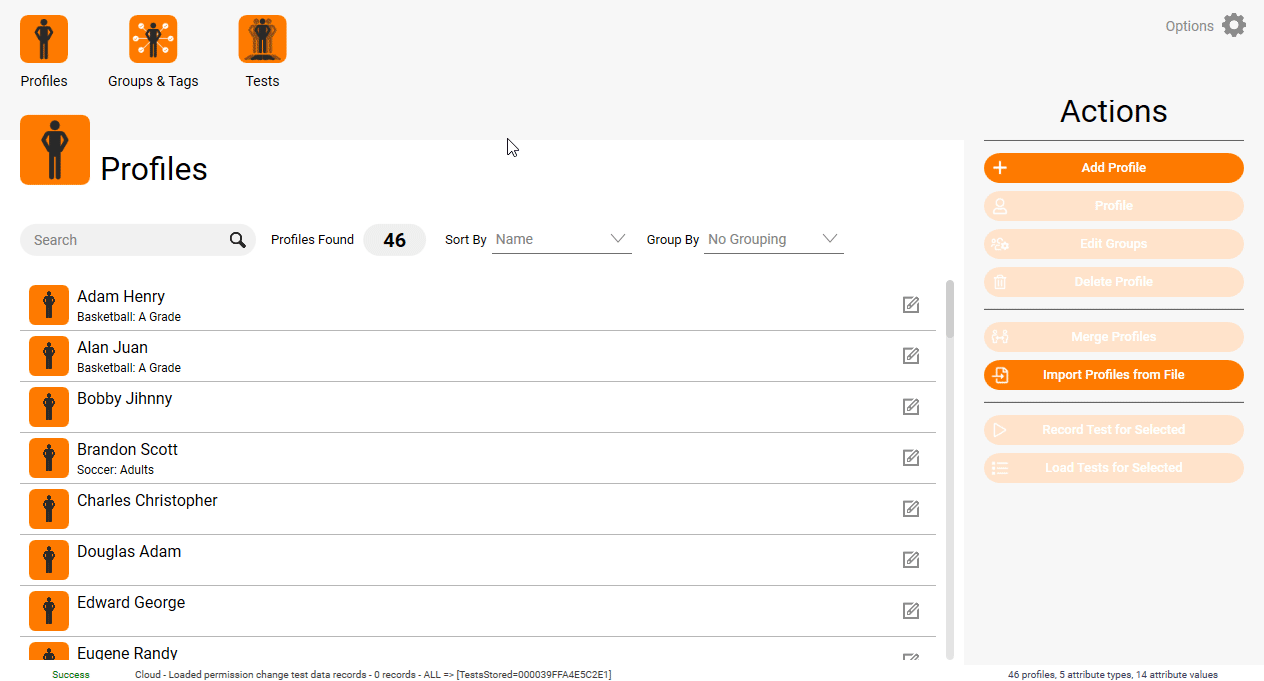
Task: Open the Tests section icon
Action: (x=262, y=38)
